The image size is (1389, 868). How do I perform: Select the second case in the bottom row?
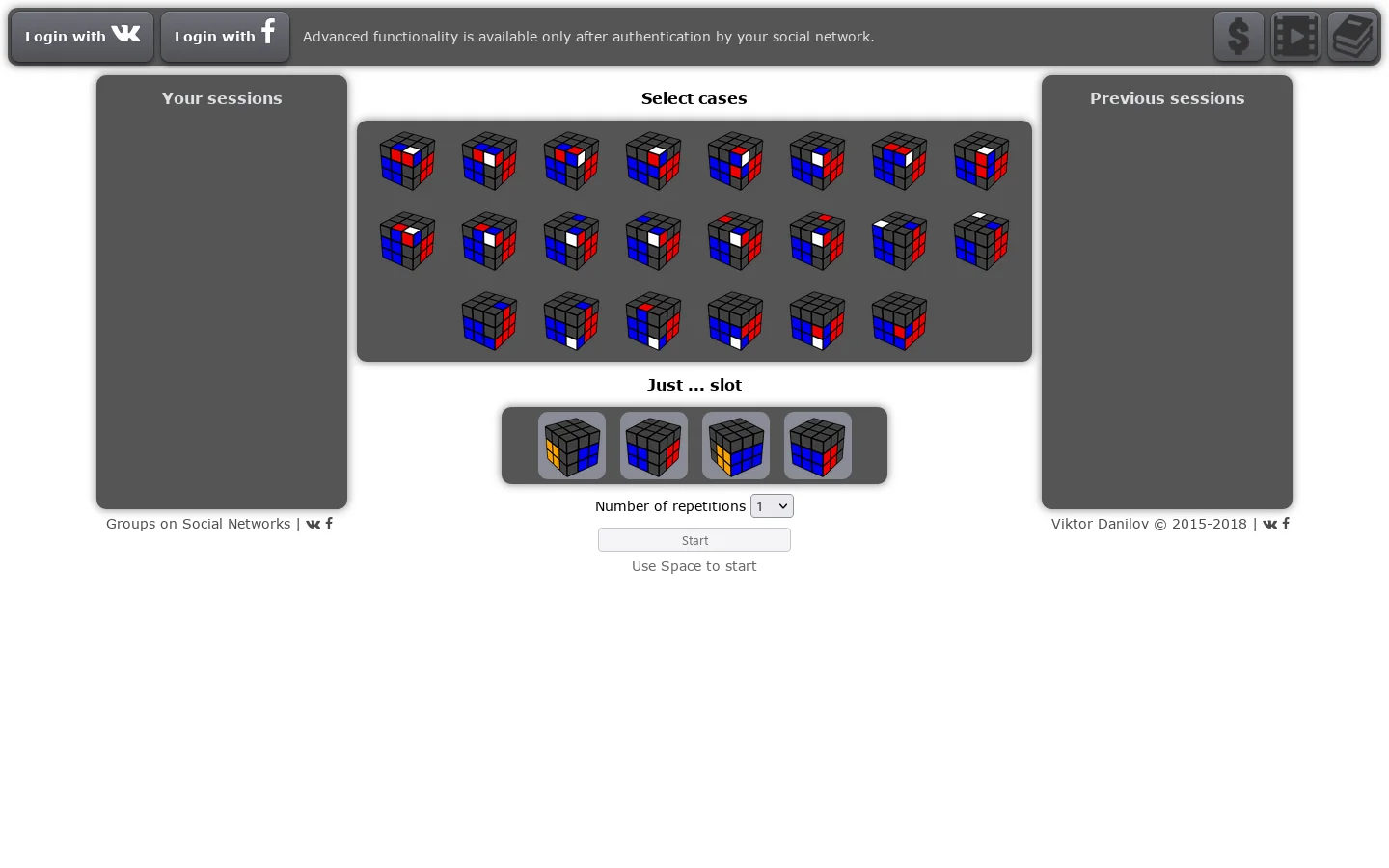tap(572, 321)
